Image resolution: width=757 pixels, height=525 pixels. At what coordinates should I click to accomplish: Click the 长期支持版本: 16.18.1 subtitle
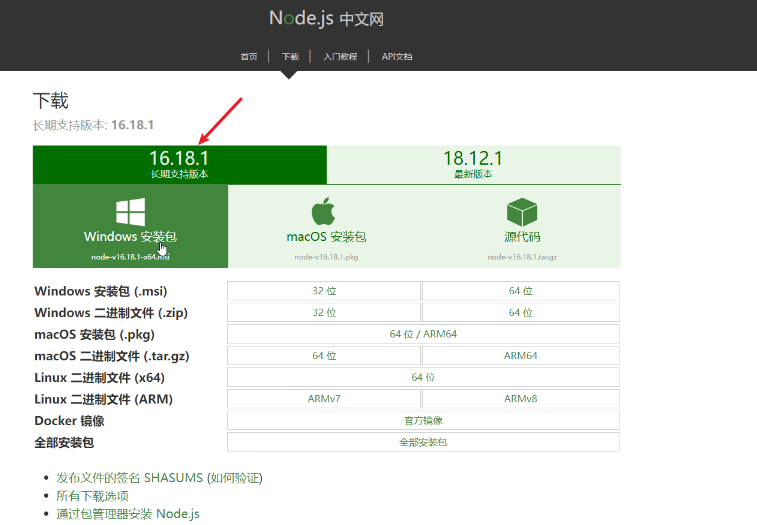click(x=93, y=125)
